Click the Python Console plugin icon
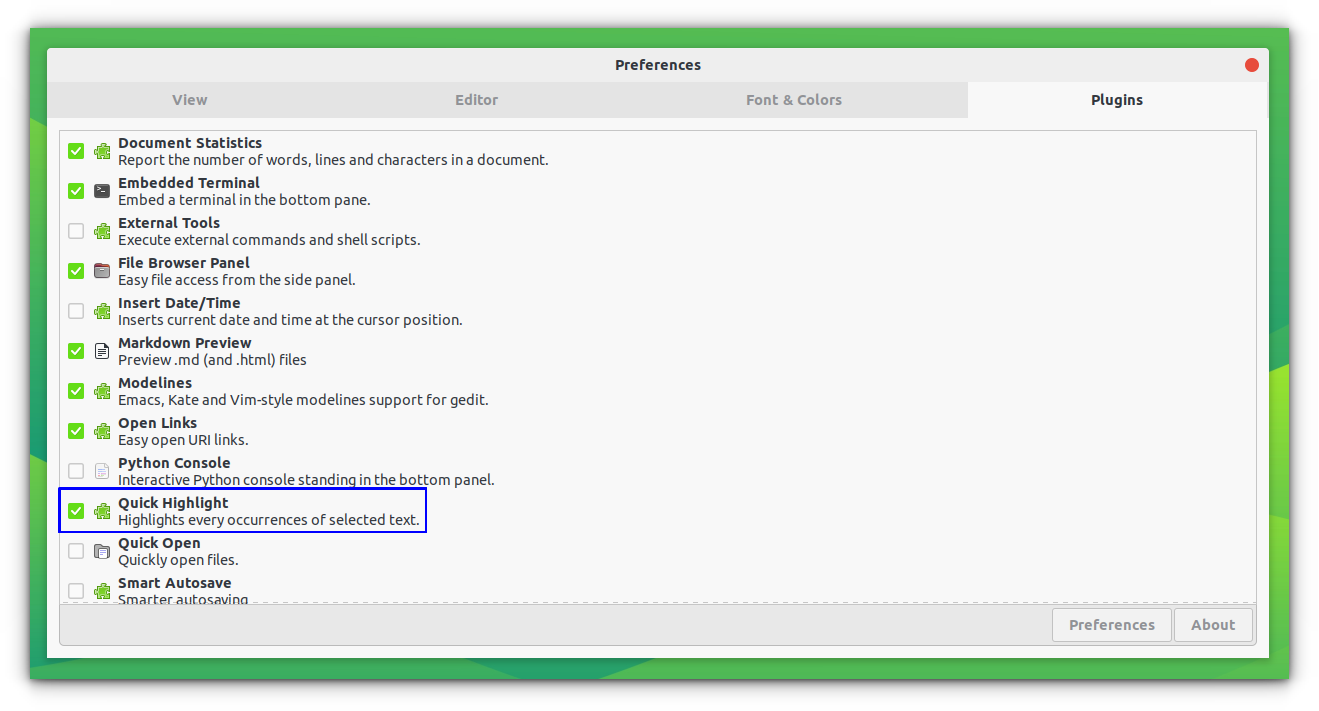 tap(102, 471)
